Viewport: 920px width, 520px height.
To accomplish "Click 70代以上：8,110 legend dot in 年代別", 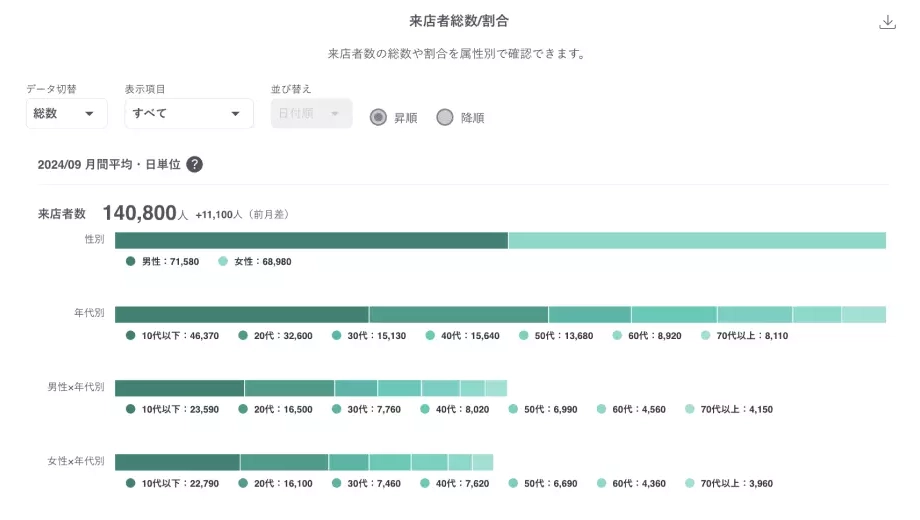I will click(706, 335).
